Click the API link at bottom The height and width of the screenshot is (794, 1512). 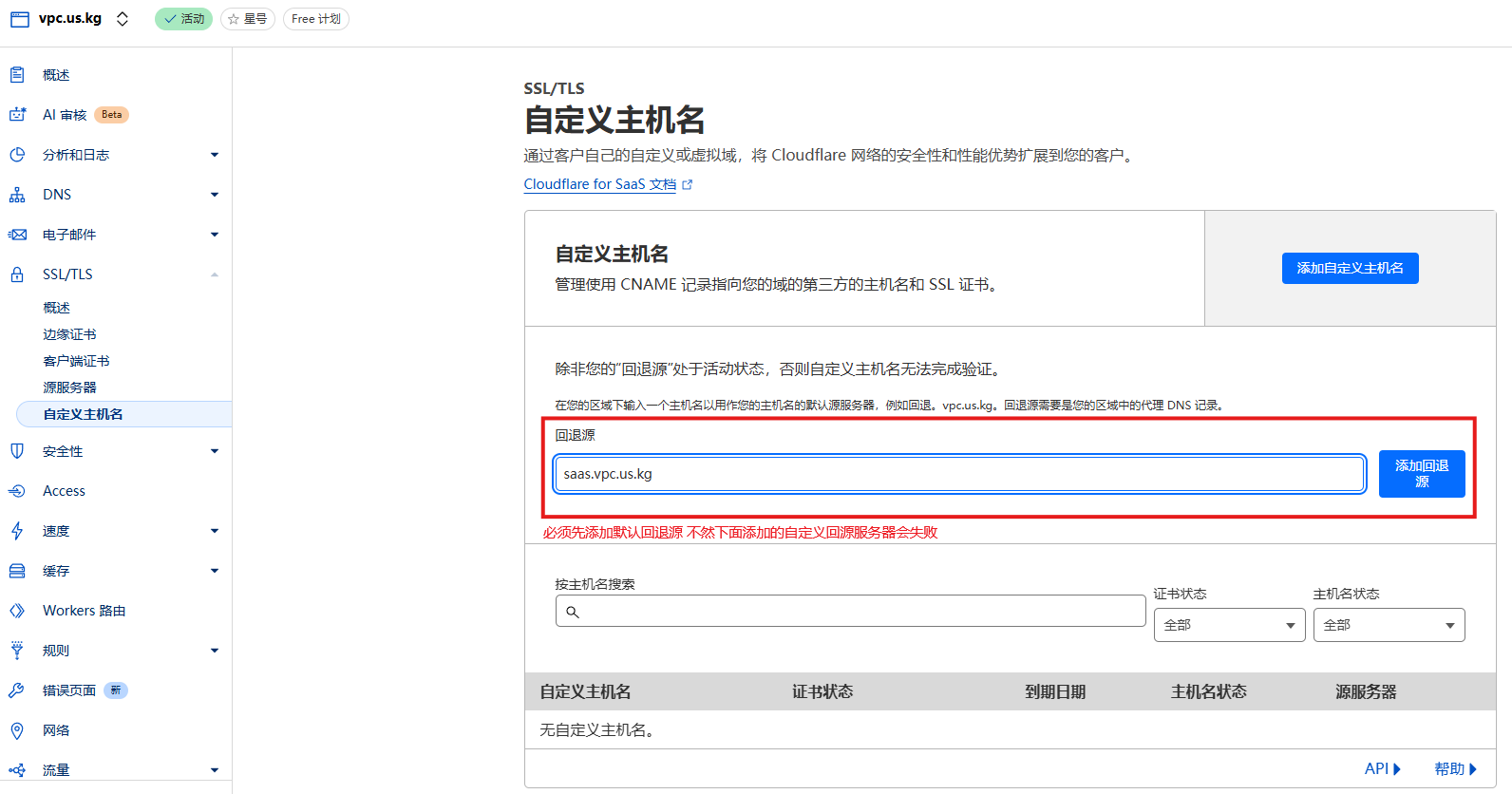(x=1383, y=768)
